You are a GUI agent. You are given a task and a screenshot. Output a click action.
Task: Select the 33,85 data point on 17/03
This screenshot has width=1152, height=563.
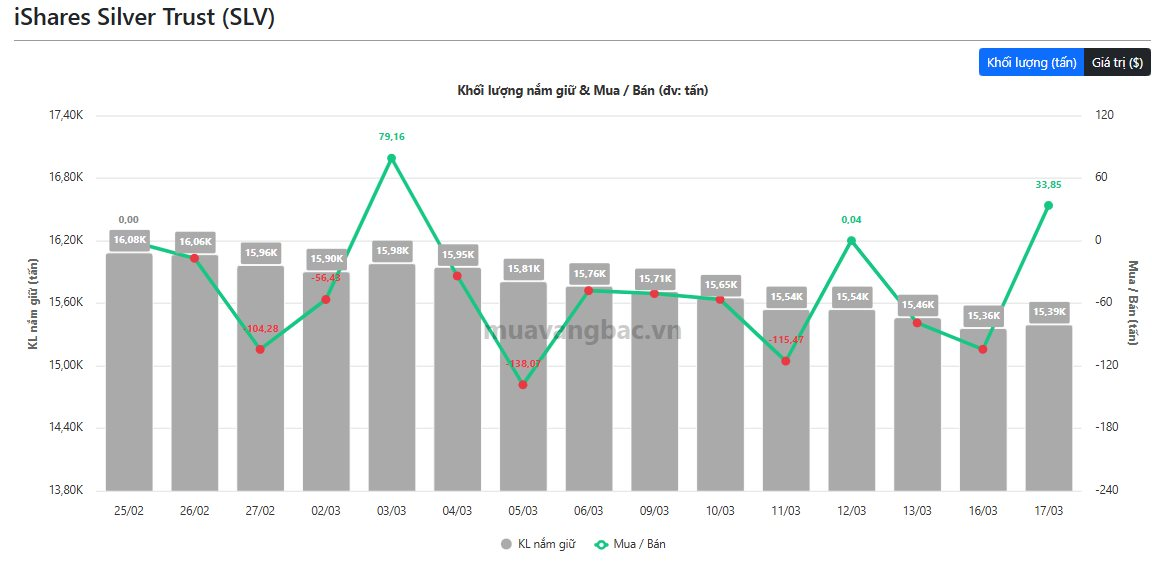[1048, 205]
